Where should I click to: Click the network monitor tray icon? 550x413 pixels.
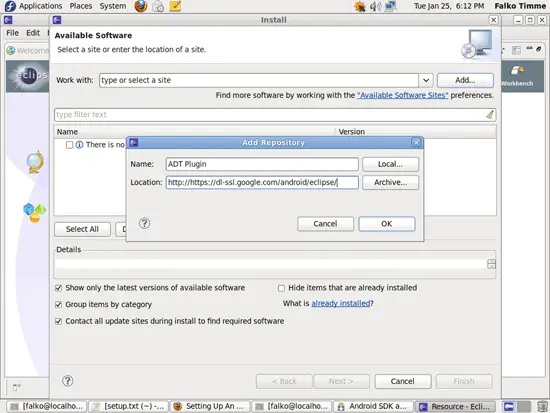[x=390, y=6]
